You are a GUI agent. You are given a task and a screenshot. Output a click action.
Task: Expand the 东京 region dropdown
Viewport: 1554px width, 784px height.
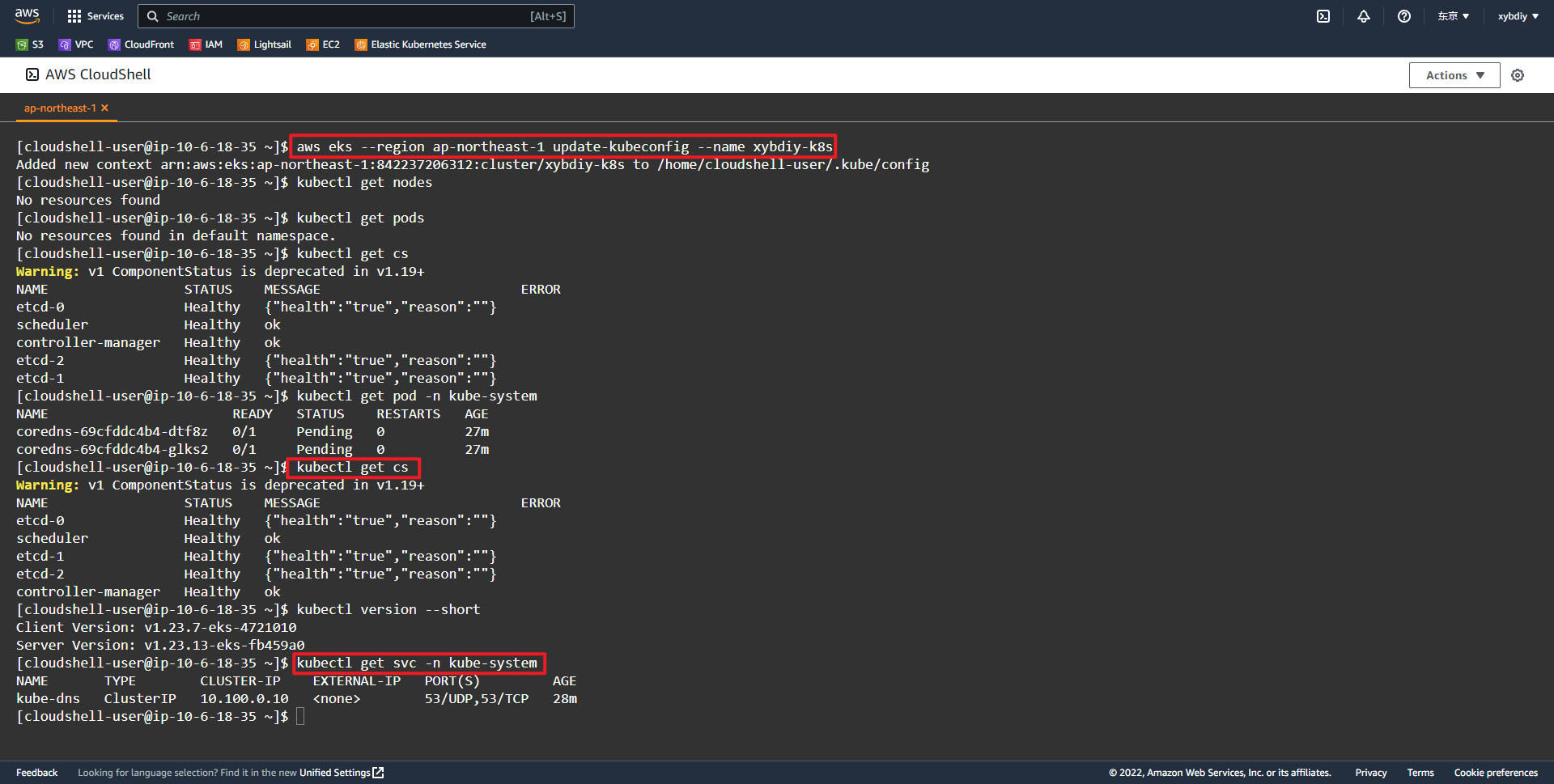[1454, 16]
